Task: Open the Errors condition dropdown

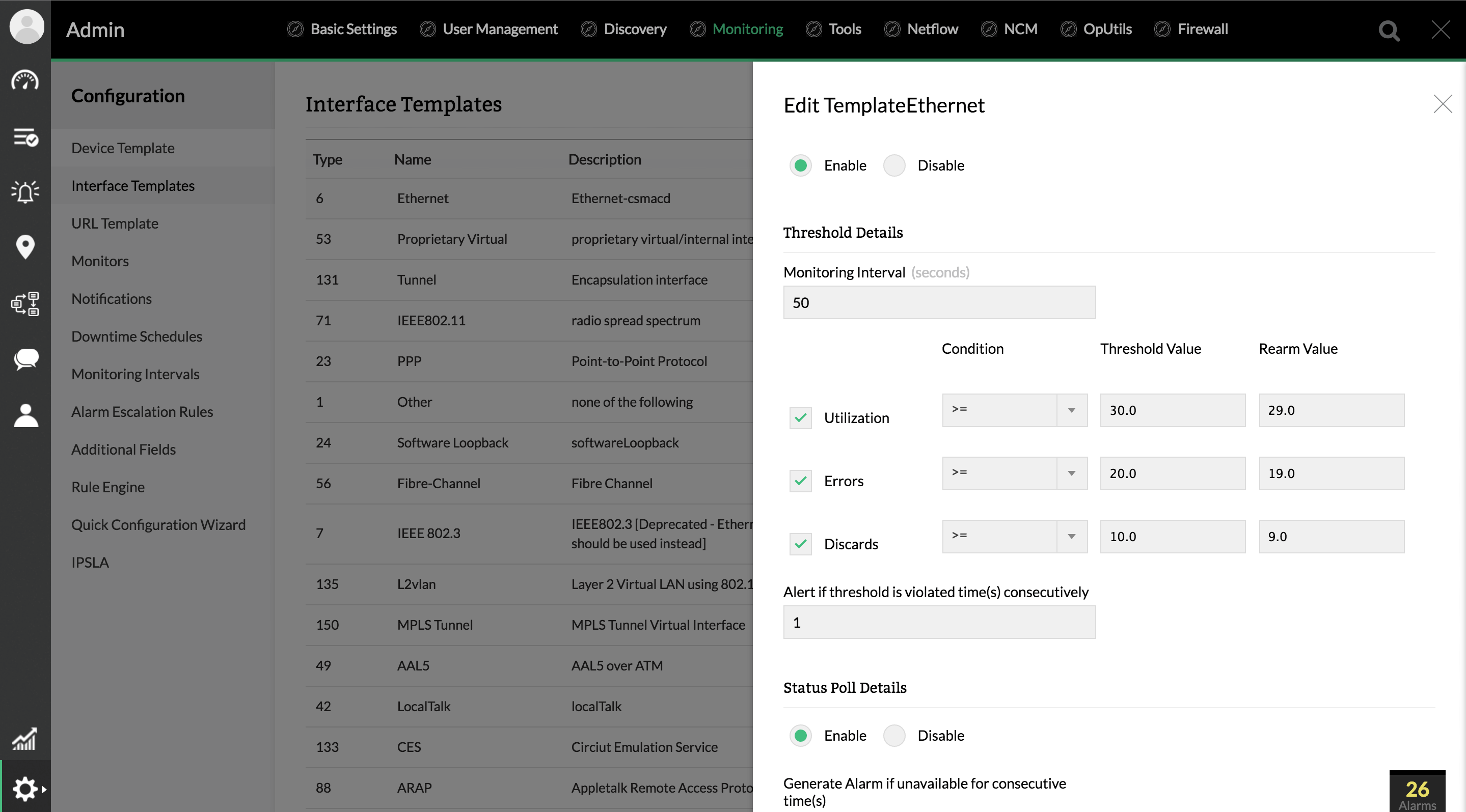Action: point(1014,473)
